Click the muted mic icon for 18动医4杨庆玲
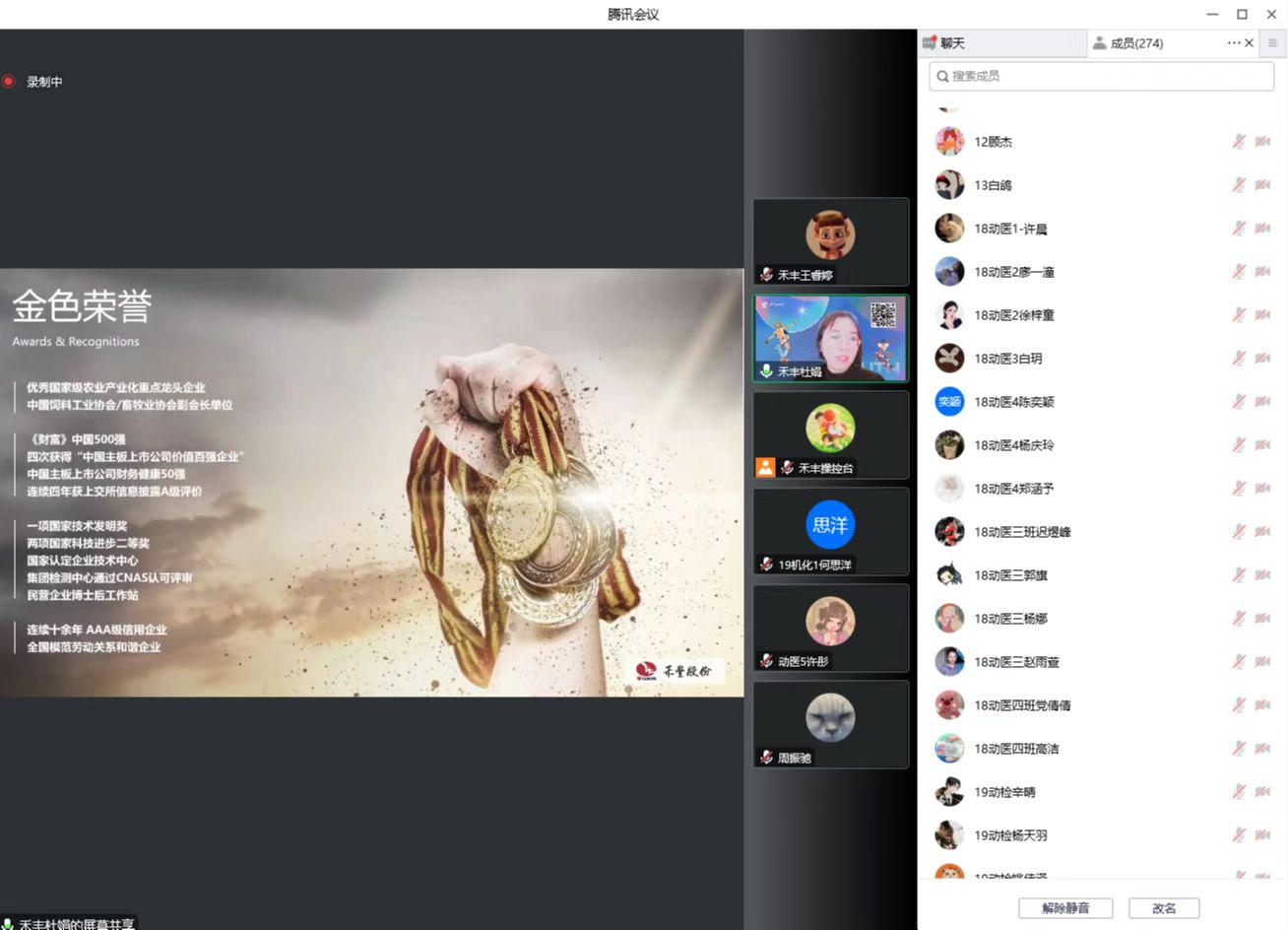 [x=1239, y=445]
